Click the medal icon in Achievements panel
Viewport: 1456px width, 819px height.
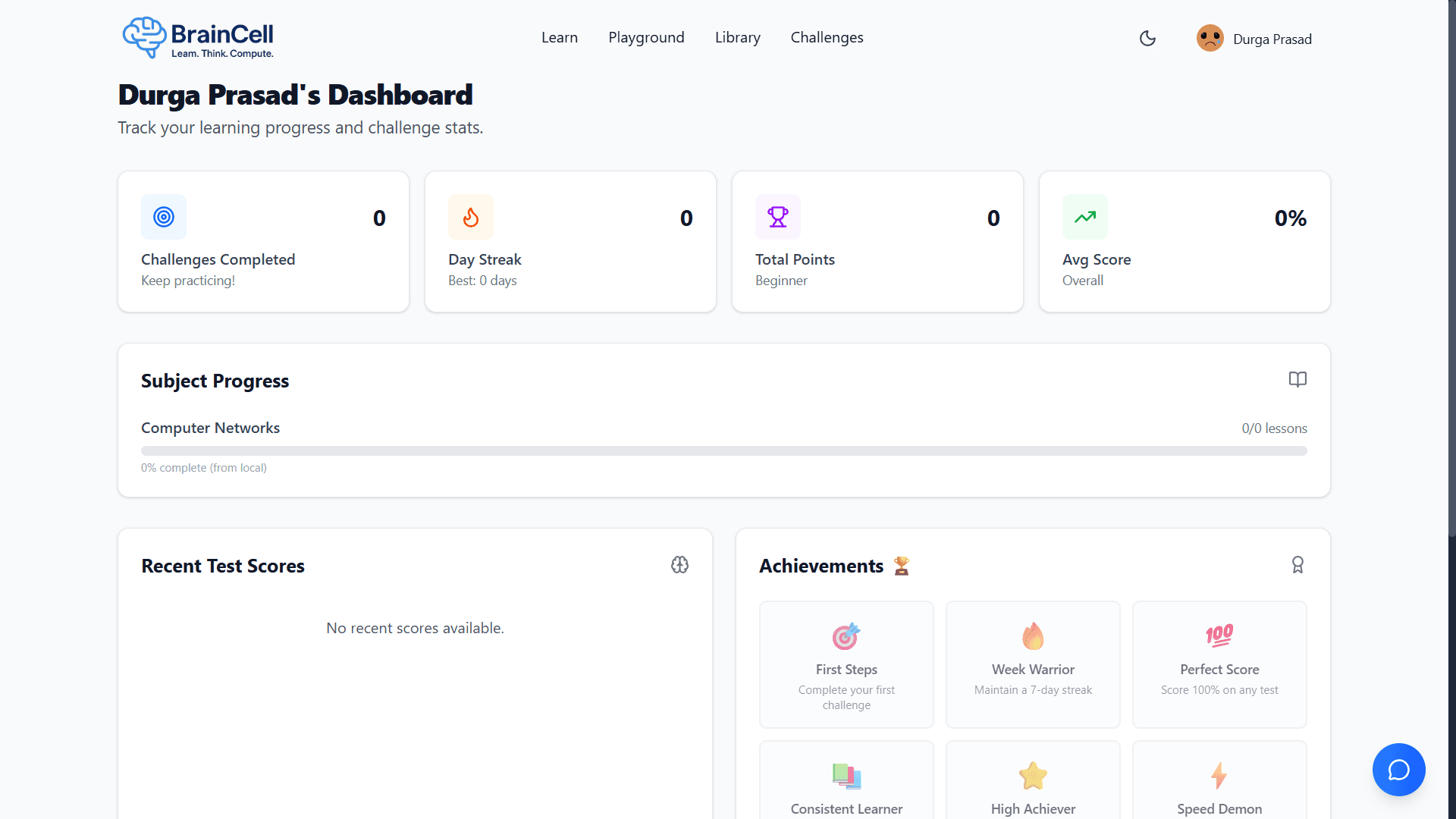tap(1298, 564)
